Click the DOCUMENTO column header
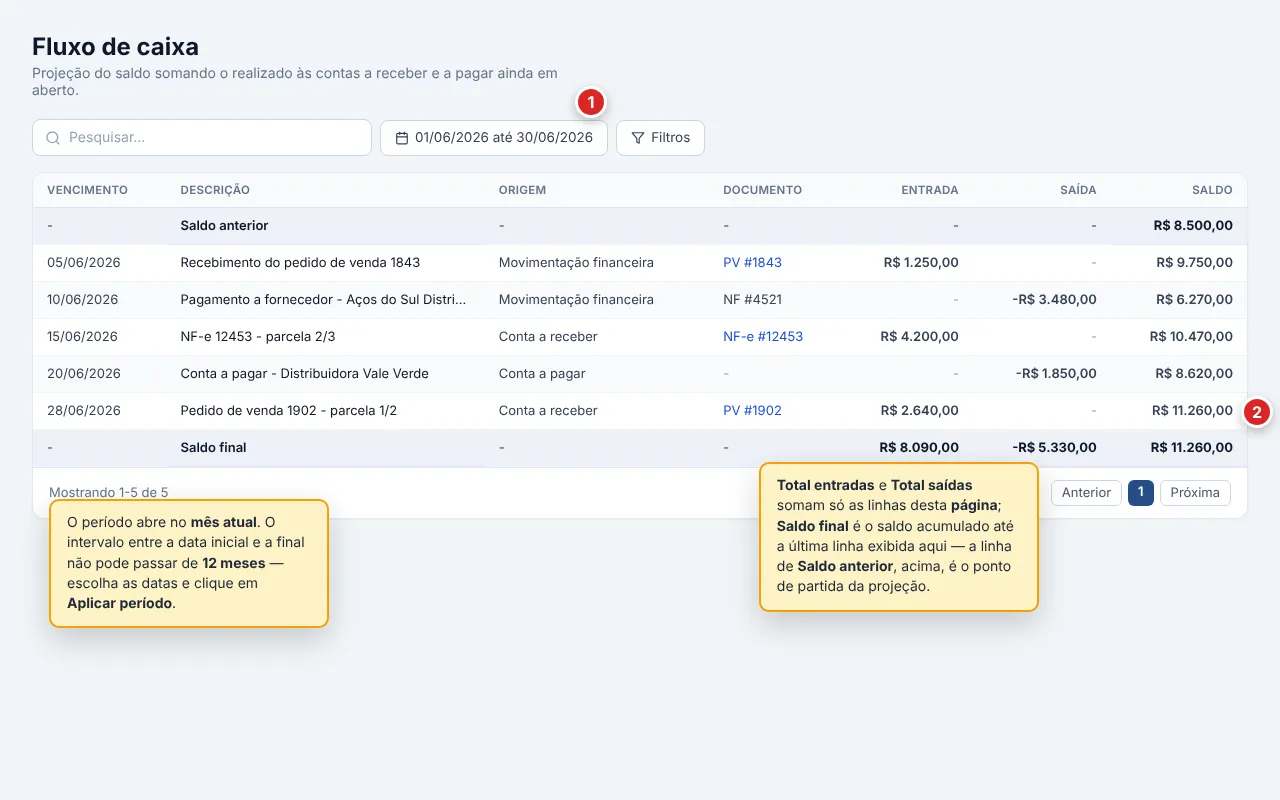This screenshot has height=800, width=1280. pos(762,190)
